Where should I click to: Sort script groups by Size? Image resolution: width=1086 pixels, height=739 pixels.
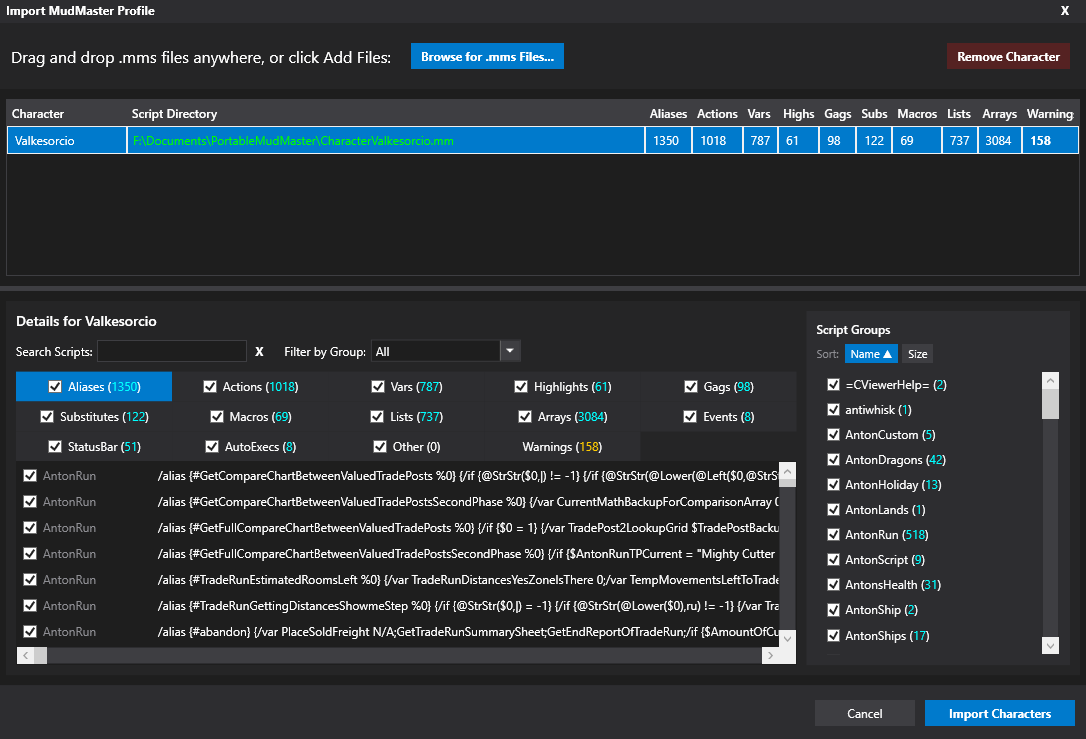pyautogui.click(x=917, y=354)
